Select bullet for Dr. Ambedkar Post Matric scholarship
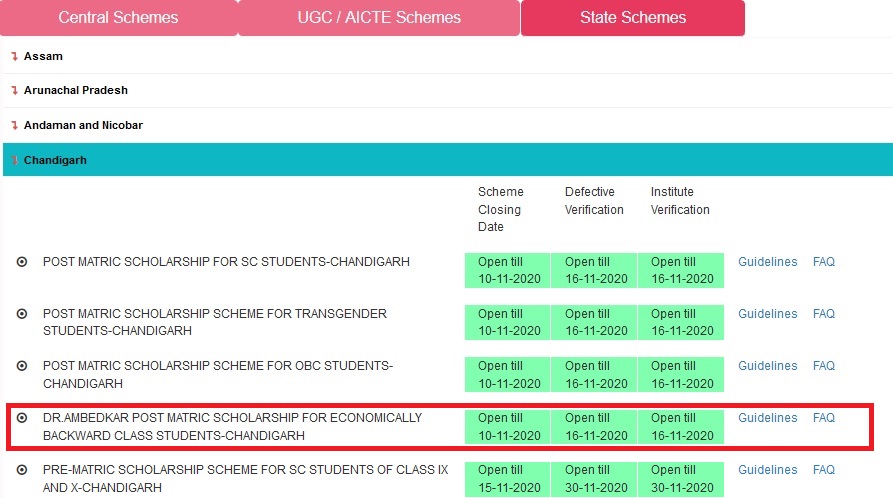Viewport: 893px width, 498px height. [22, 418]
